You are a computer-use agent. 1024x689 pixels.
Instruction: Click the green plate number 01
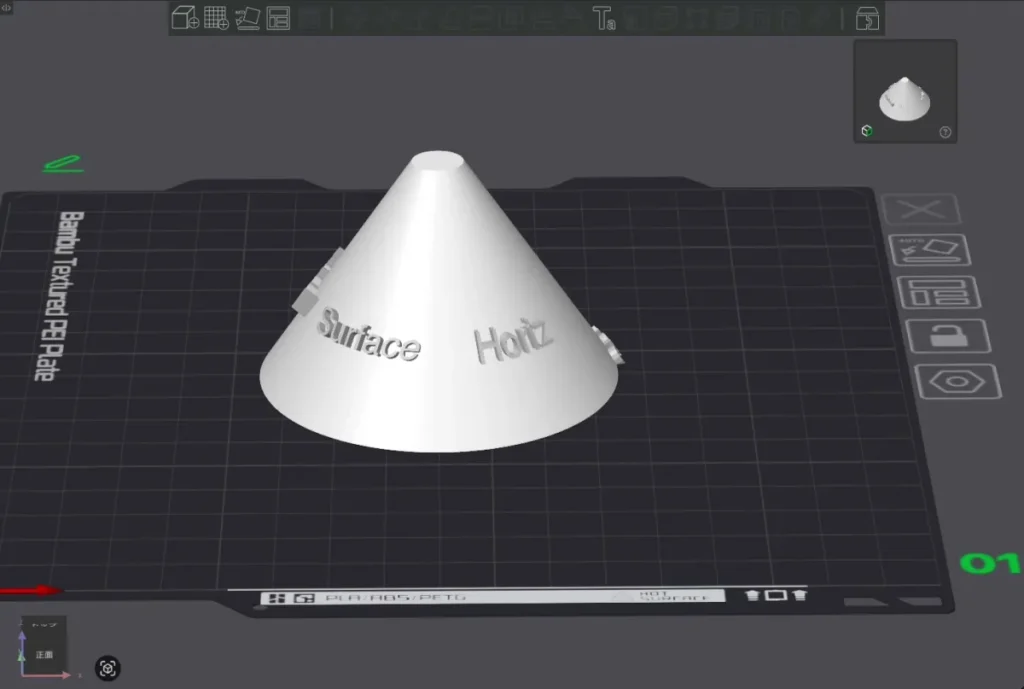pos(990,563)
